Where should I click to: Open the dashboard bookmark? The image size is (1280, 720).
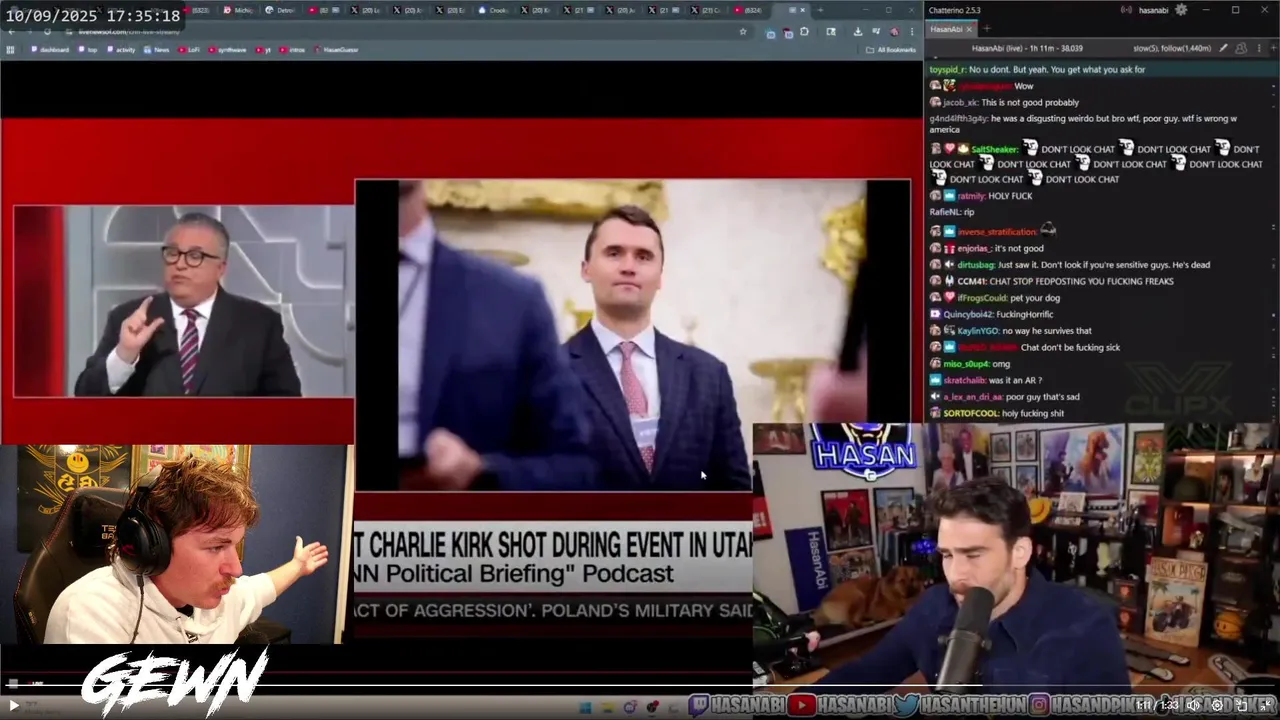tap(50, 49)
